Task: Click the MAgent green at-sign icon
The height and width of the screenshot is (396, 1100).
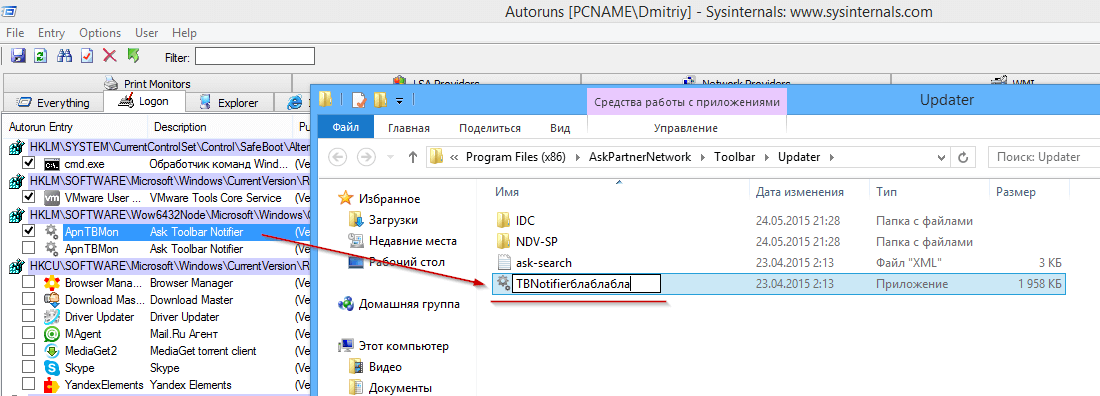Action: click(51, 334)
